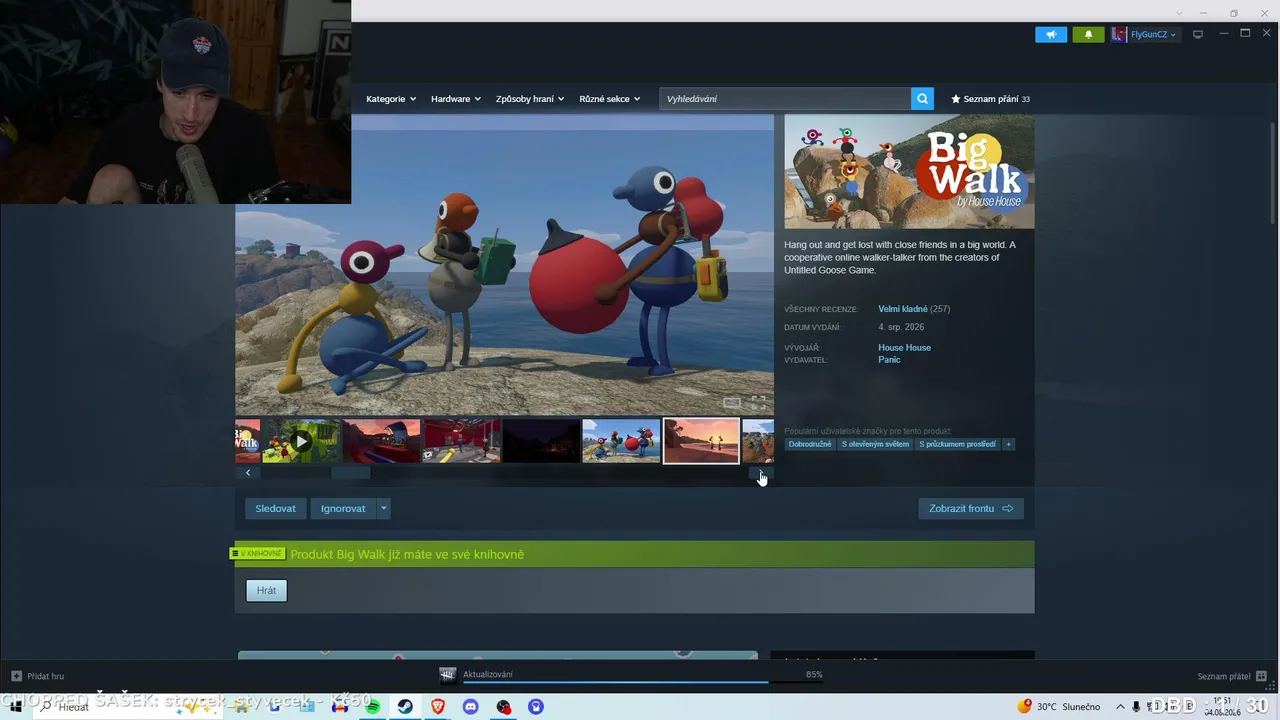This screenshot has height=720, width=1280.
Task: Open Seznam přání wishlist link
Action: (990, 99)
